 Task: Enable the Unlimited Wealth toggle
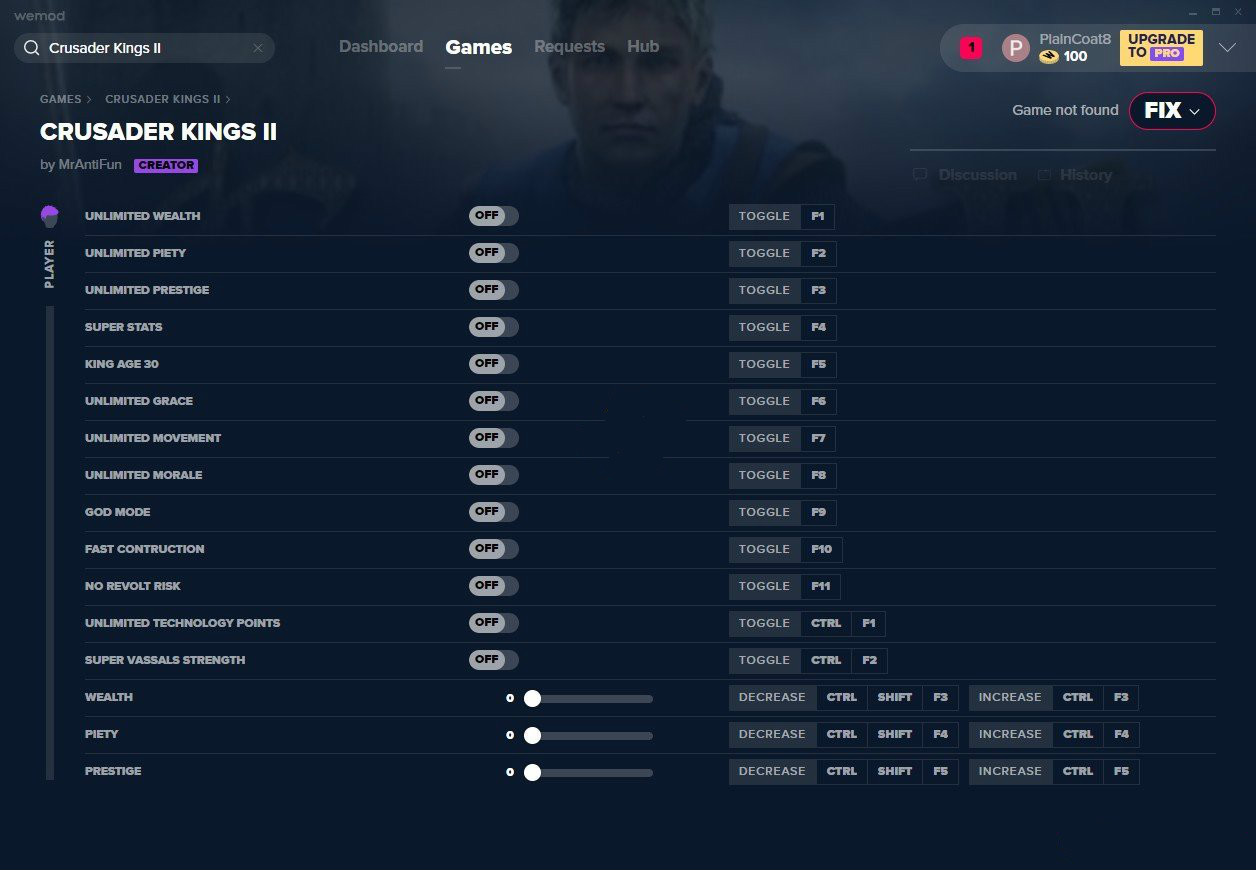click(494, 216)
